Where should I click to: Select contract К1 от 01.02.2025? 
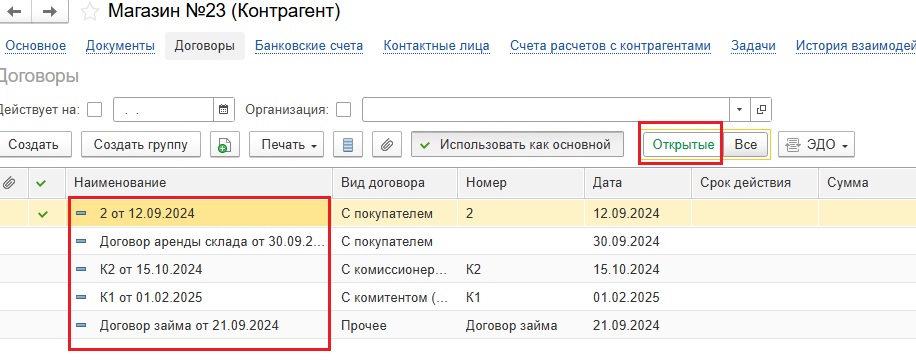pos(151,297)
